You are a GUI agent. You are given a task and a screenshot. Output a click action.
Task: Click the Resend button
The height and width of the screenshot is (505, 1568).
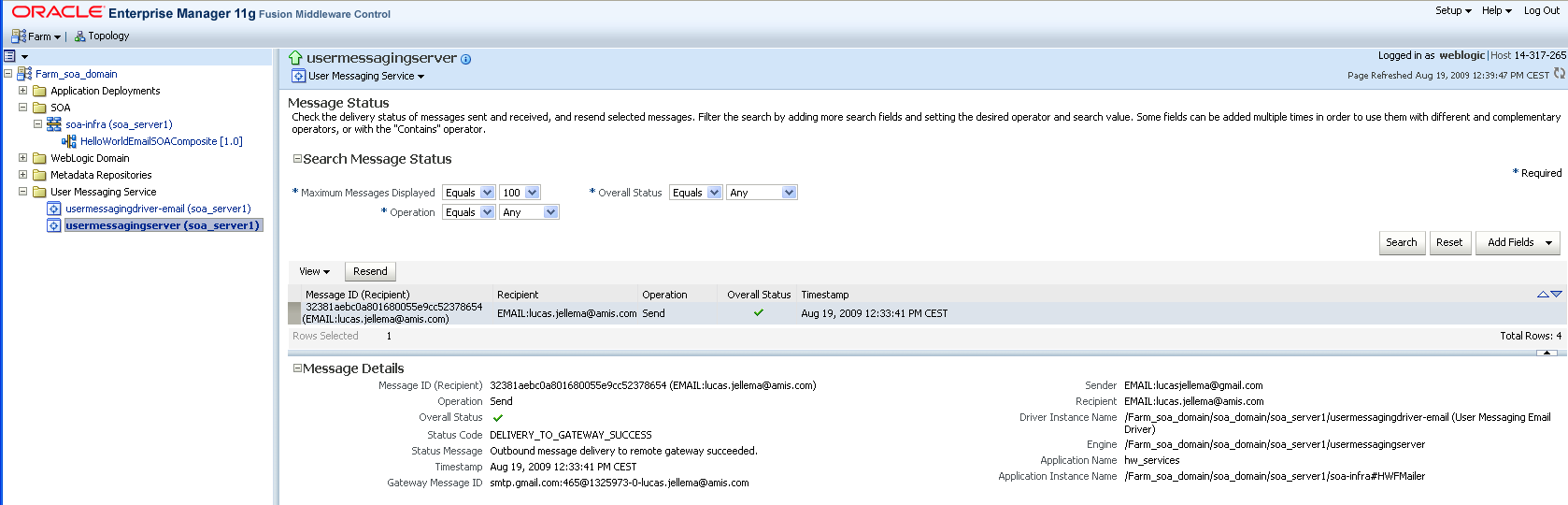click(x=370, y=271)
